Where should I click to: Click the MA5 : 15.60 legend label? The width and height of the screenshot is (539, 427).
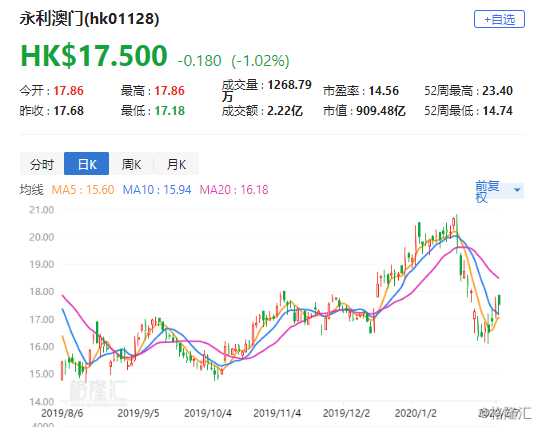click(82, 190)
